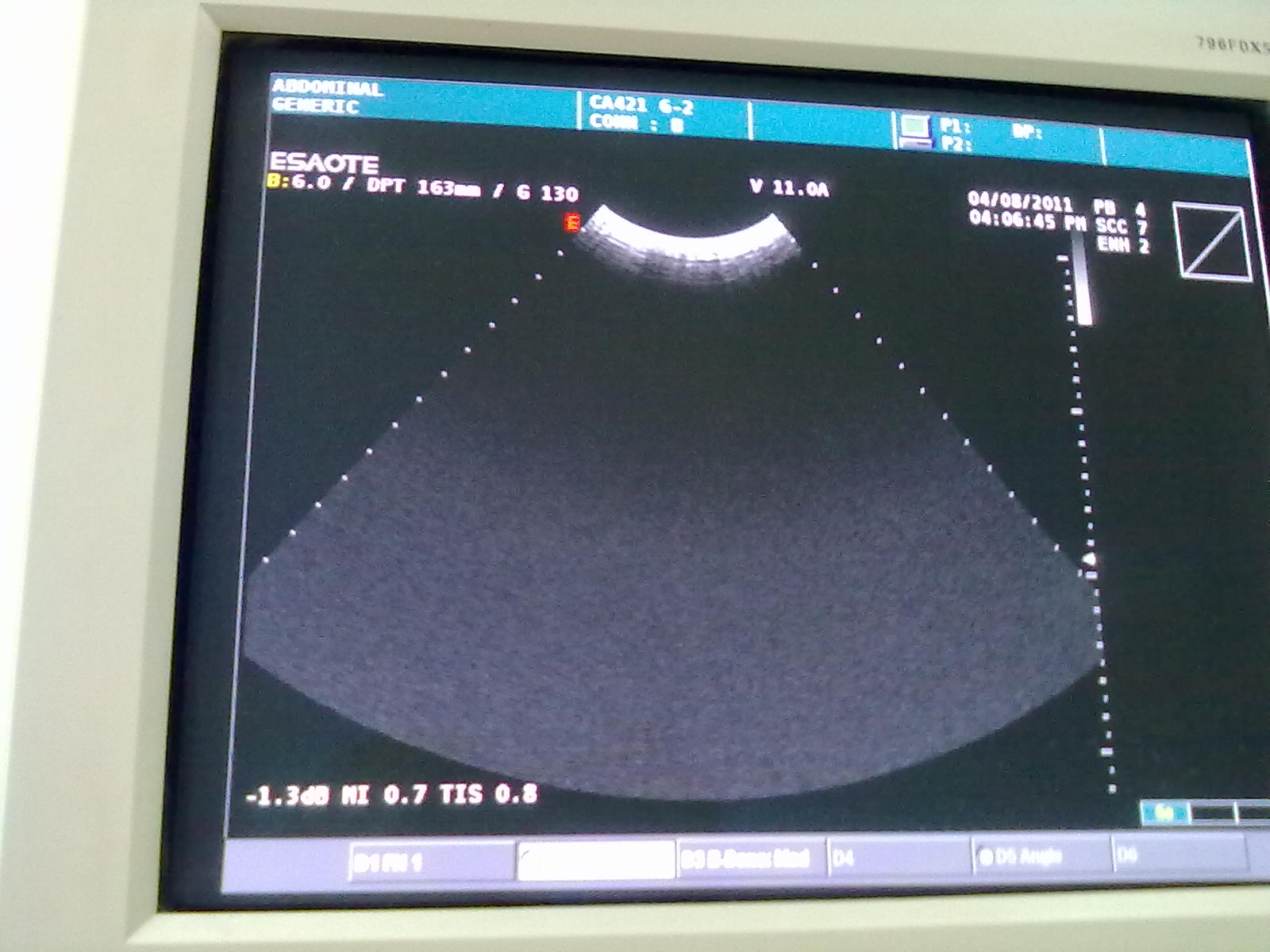1270x952 pixels.
Task: Click the ABDOMINAL GENERIC preset header
Action: click(x=327, y=97)
